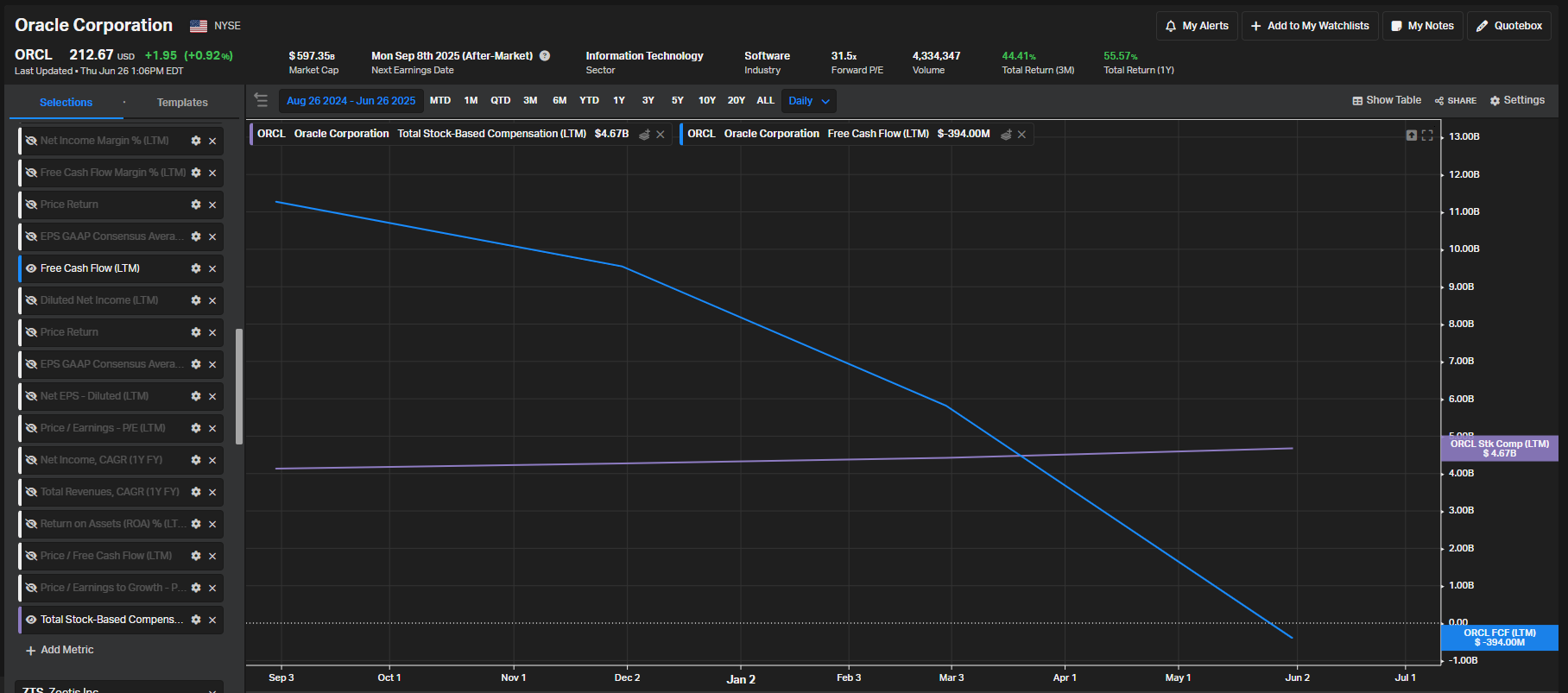Screen dimensions: 1568x693
Task: Click the Information Technology sector text
Action: tap(645, 56)
